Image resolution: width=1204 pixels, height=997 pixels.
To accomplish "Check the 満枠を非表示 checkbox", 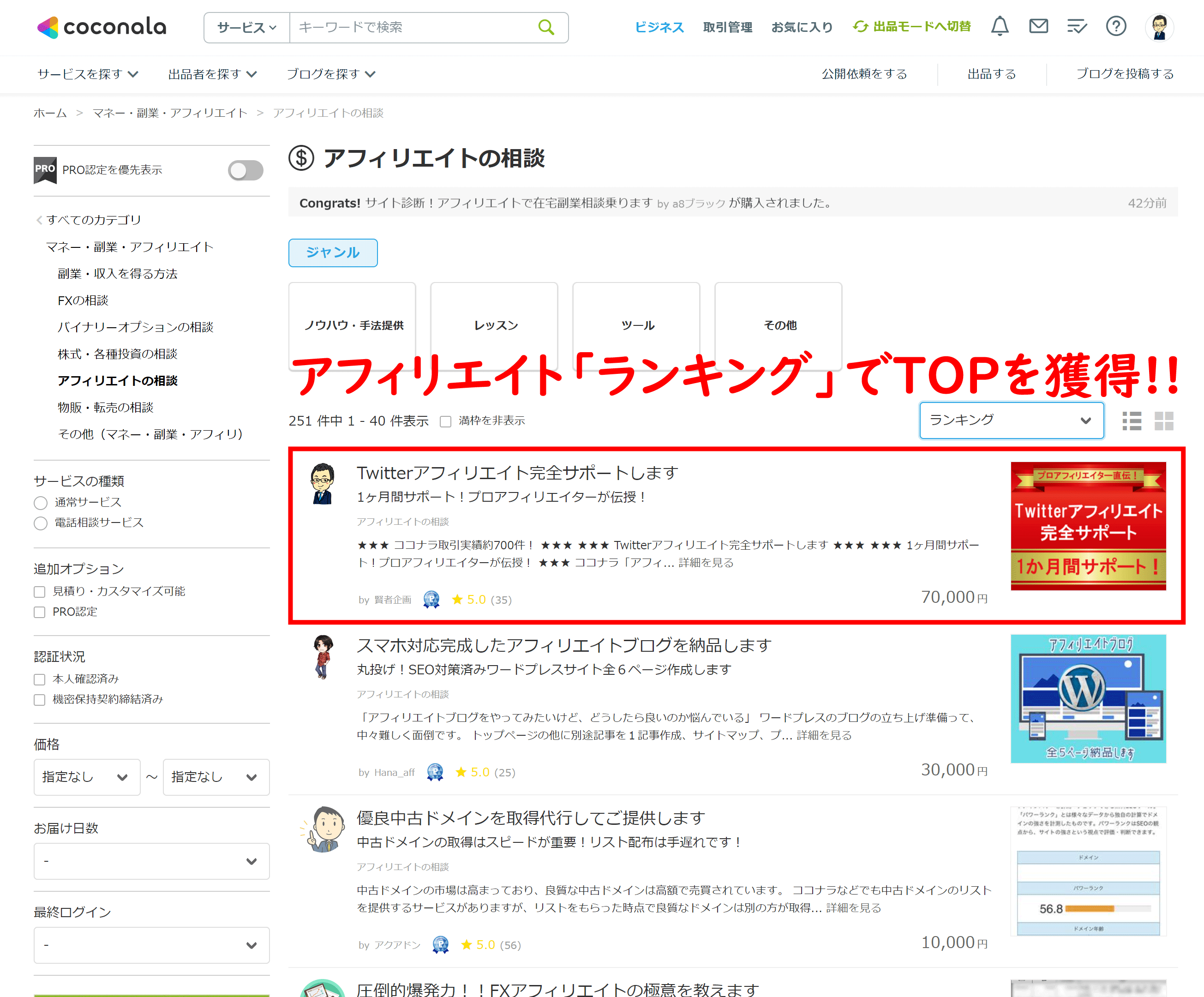I will (x=445, y=421).
